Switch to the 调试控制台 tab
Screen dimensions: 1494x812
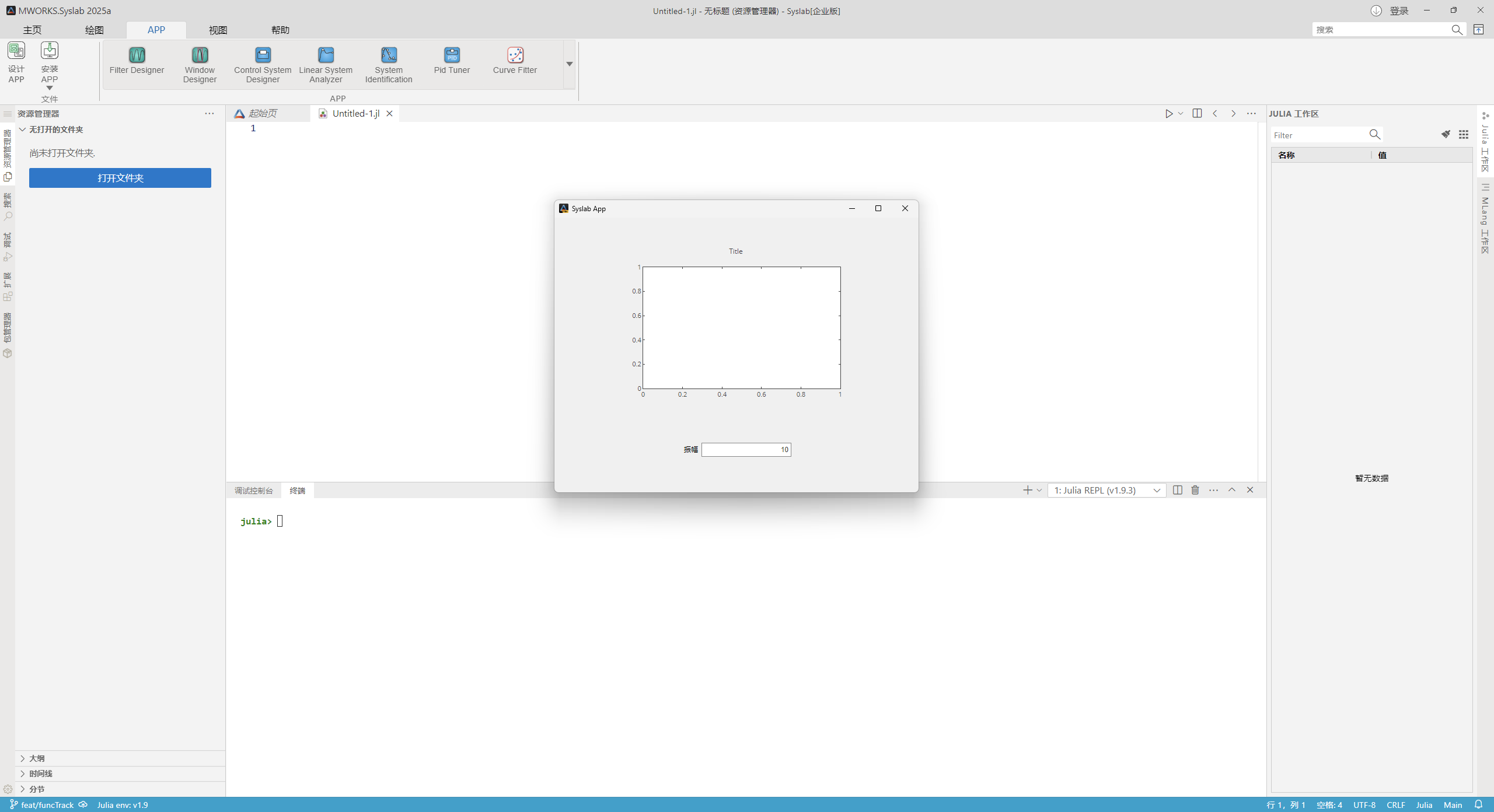coord(253,491)
